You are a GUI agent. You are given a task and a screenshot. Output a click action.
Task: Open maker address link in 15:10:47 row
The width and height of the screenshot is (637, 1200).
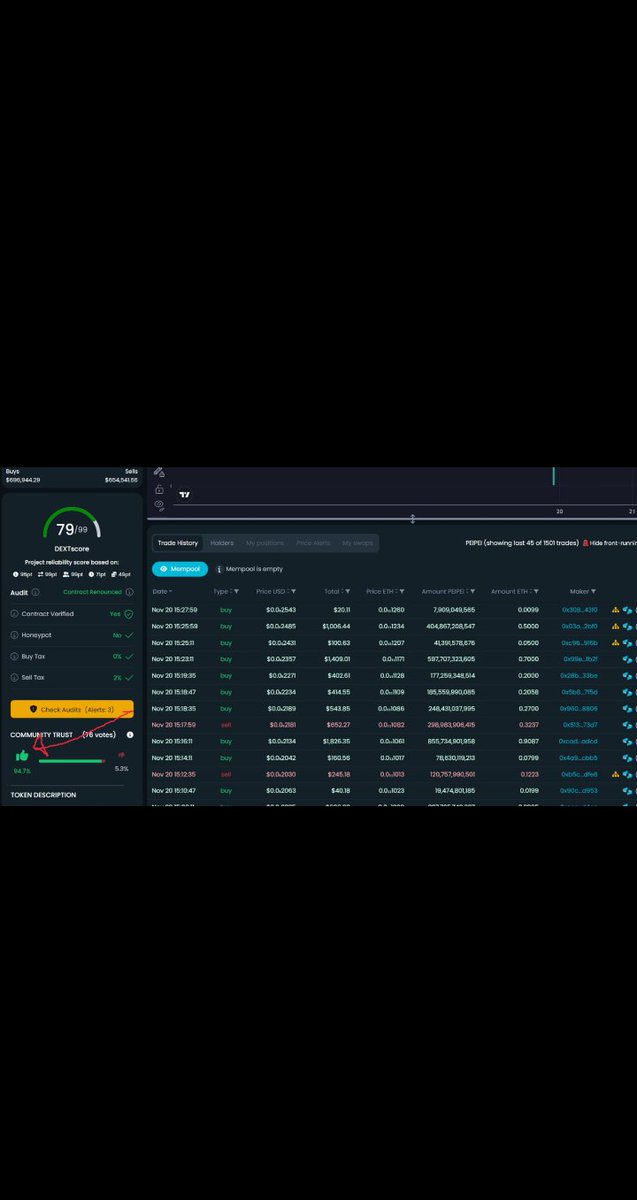click(x=579, y=791)
